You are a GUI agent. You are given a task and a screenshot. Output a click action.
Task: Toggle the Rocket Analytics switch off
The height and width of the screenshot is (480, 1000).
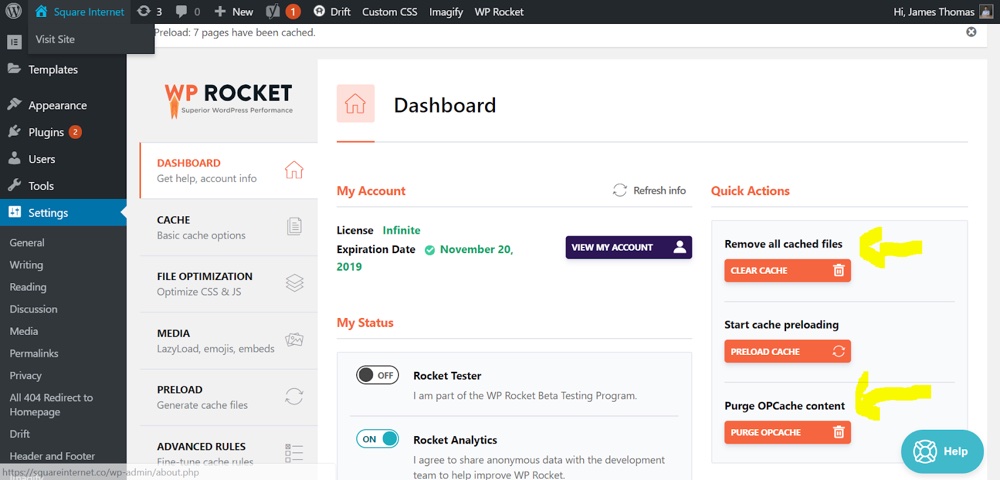377,439
